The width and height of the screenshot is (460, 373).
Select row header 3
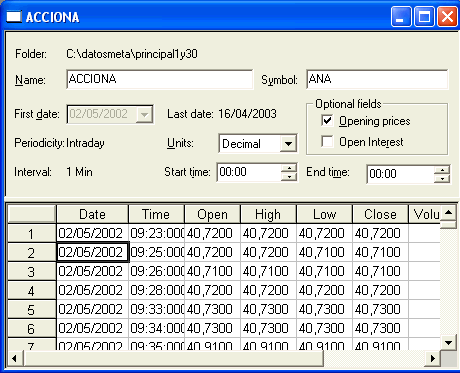[x=31, y=272]
